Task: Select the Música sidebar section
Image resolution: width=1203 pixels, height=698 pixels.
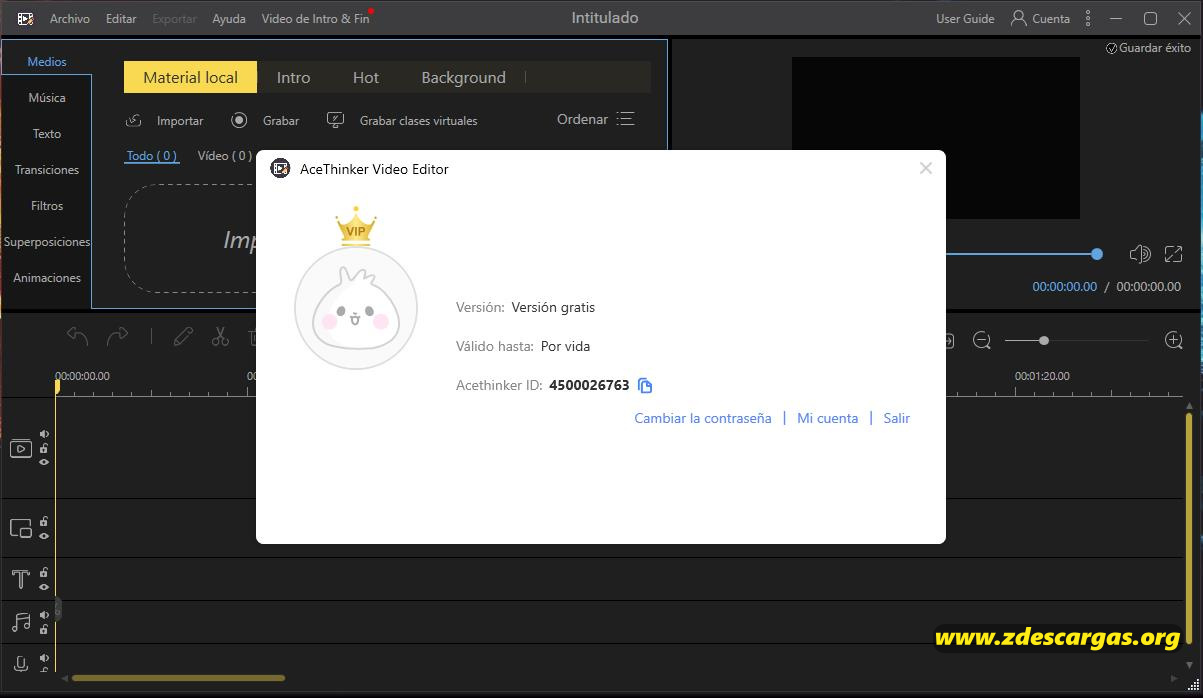Action: [47, 98]
